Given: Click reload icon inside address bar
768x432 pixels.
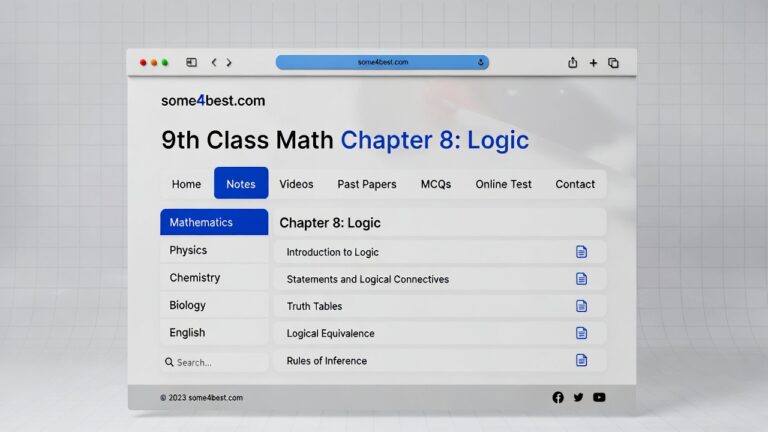Looking at the screenshot, I should [480, 62].
